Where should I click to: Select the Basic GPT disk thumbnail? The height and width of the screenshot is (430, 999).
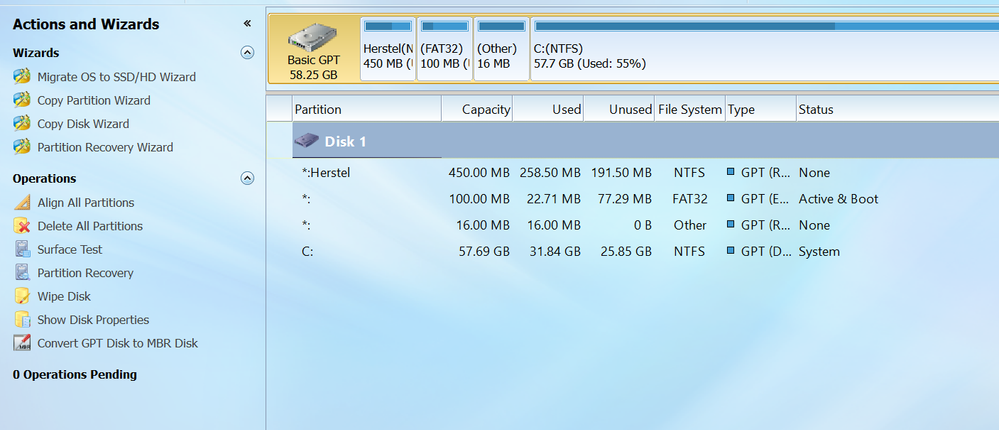click(x=312, y=48)
